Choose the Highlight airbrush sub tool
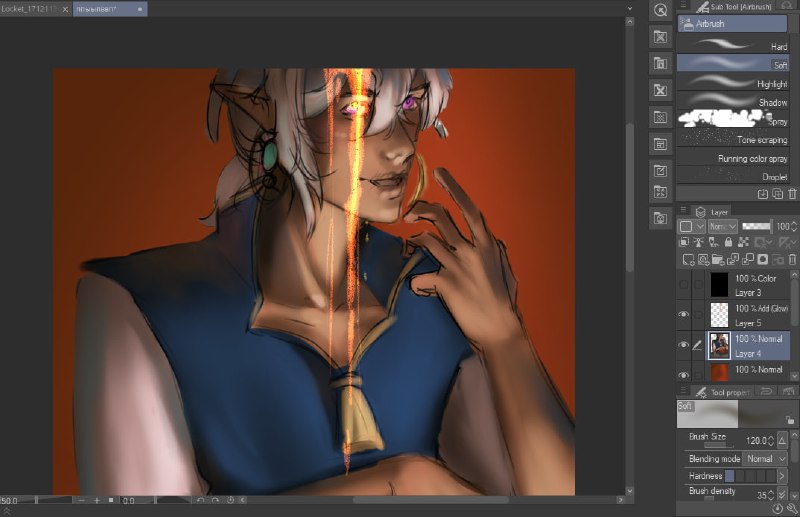800x517 pixels. click(x=733, y=83)
